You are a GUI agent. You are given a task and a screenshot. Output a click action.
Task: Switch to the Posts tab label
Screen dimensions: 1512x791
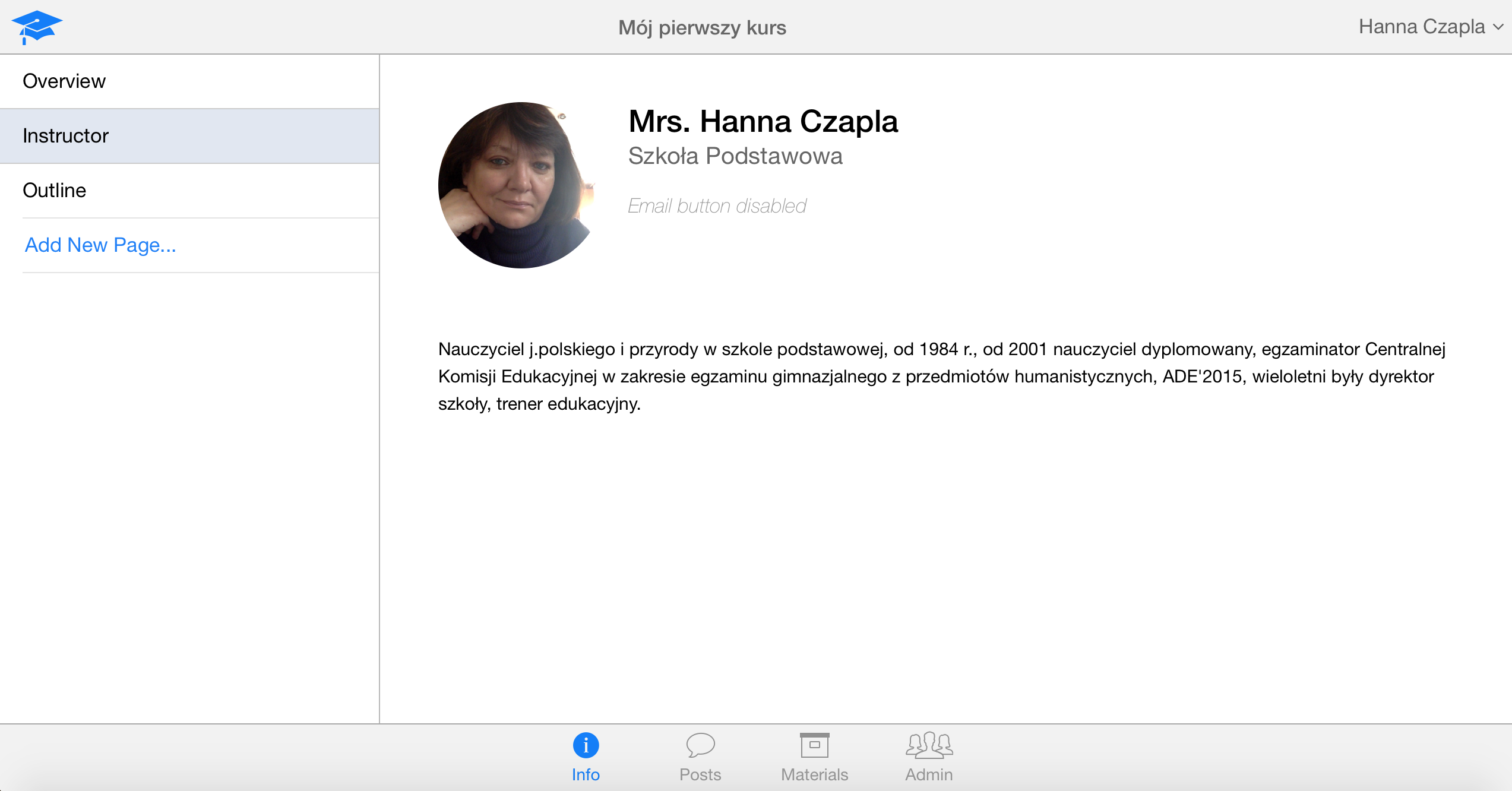700,774
